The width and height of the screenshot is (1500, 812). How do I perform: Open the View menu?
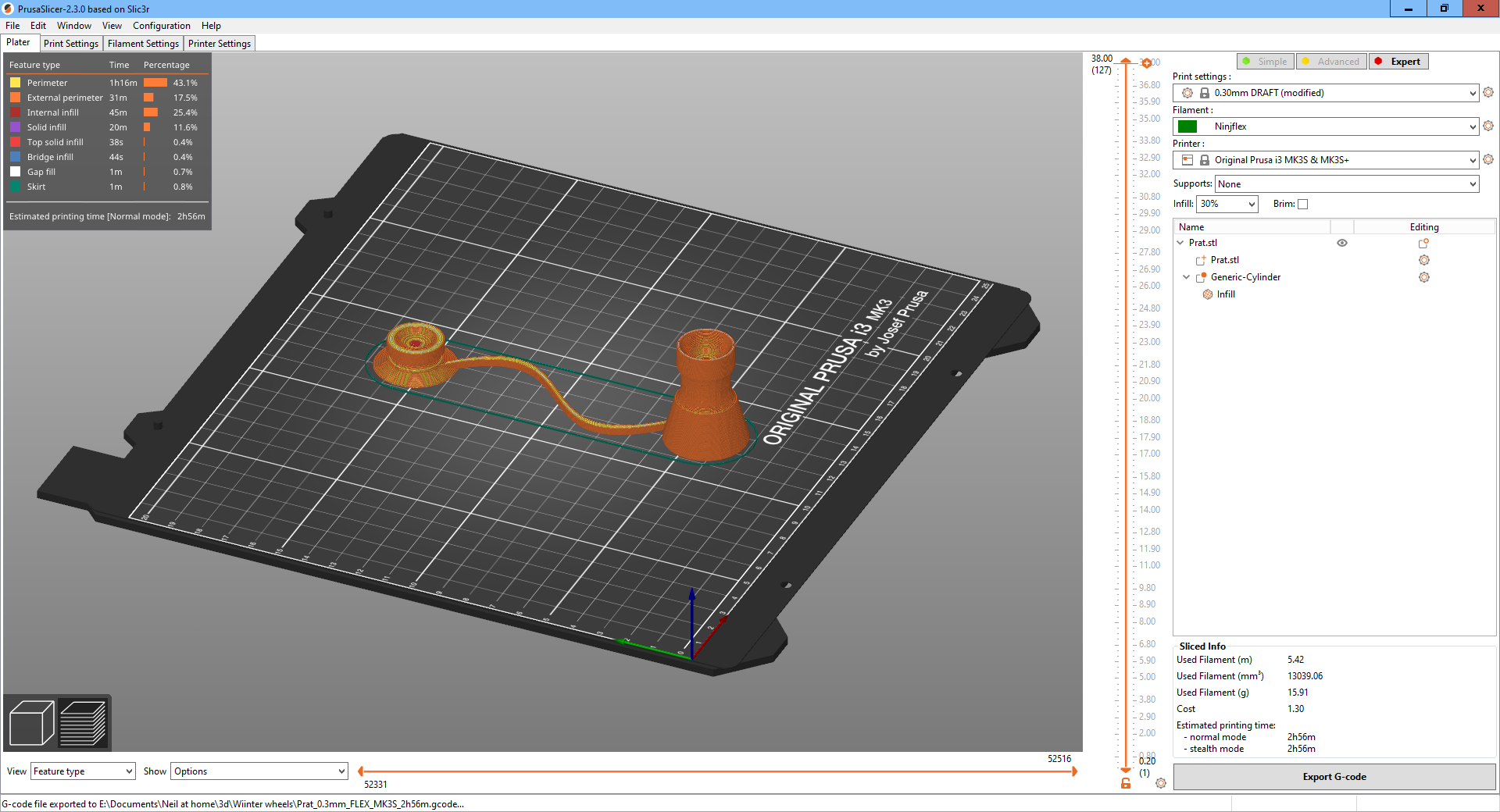pos(112,26)
